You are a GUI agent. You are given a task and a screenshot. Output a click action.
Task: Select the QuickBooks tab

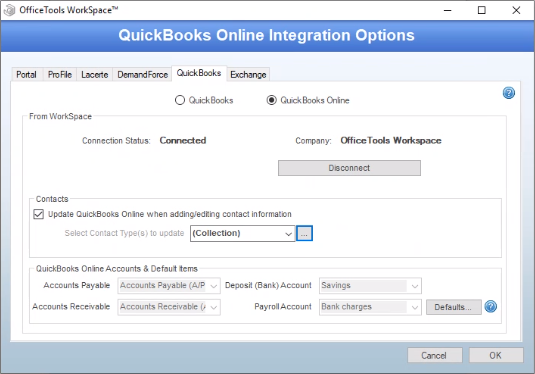coord(199,73)
